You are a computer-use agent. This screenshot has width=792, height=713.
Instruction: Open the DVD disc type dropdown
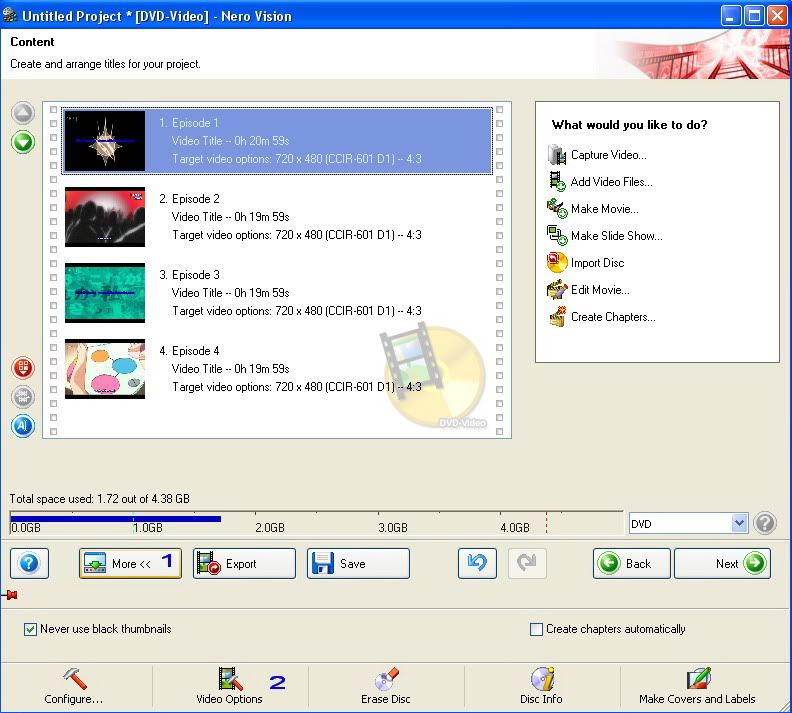pos(739,523)
